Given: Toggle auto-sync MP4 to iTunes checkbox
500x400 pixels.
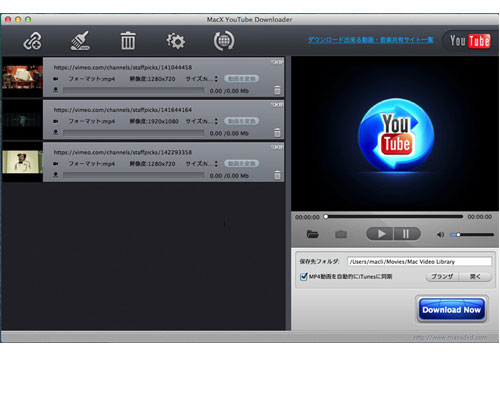Looking at the screenshot, I should click(303, 276).
